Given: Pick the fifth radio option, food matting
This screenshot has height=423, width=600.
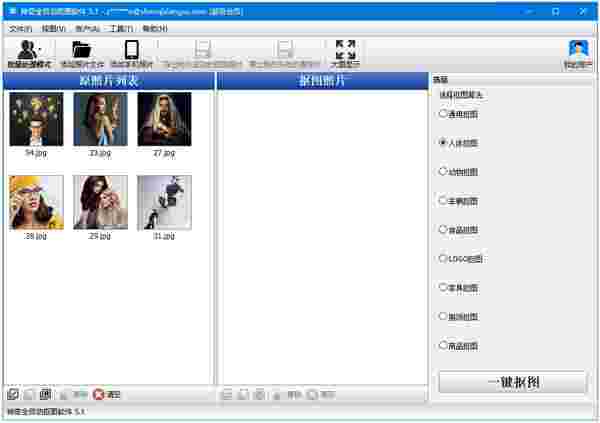Looking at the screenshot, I should 443,229.
